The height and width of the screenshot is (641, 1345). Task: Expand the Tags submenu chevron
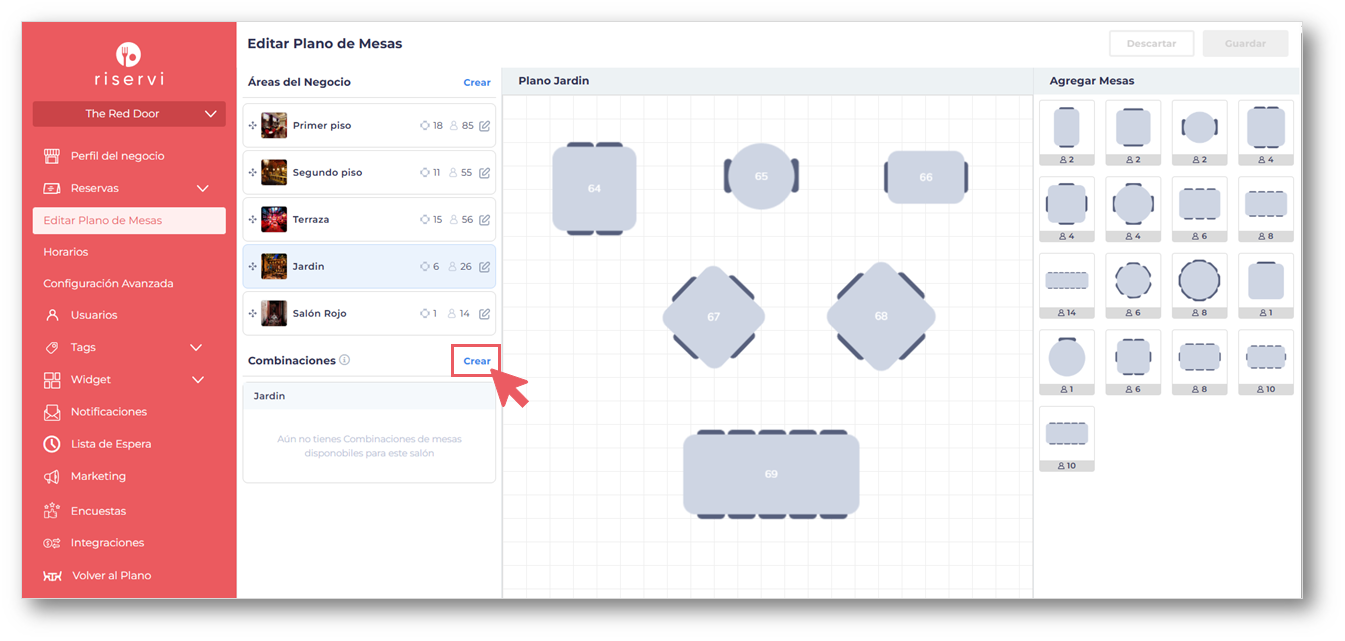click(196, 348)
